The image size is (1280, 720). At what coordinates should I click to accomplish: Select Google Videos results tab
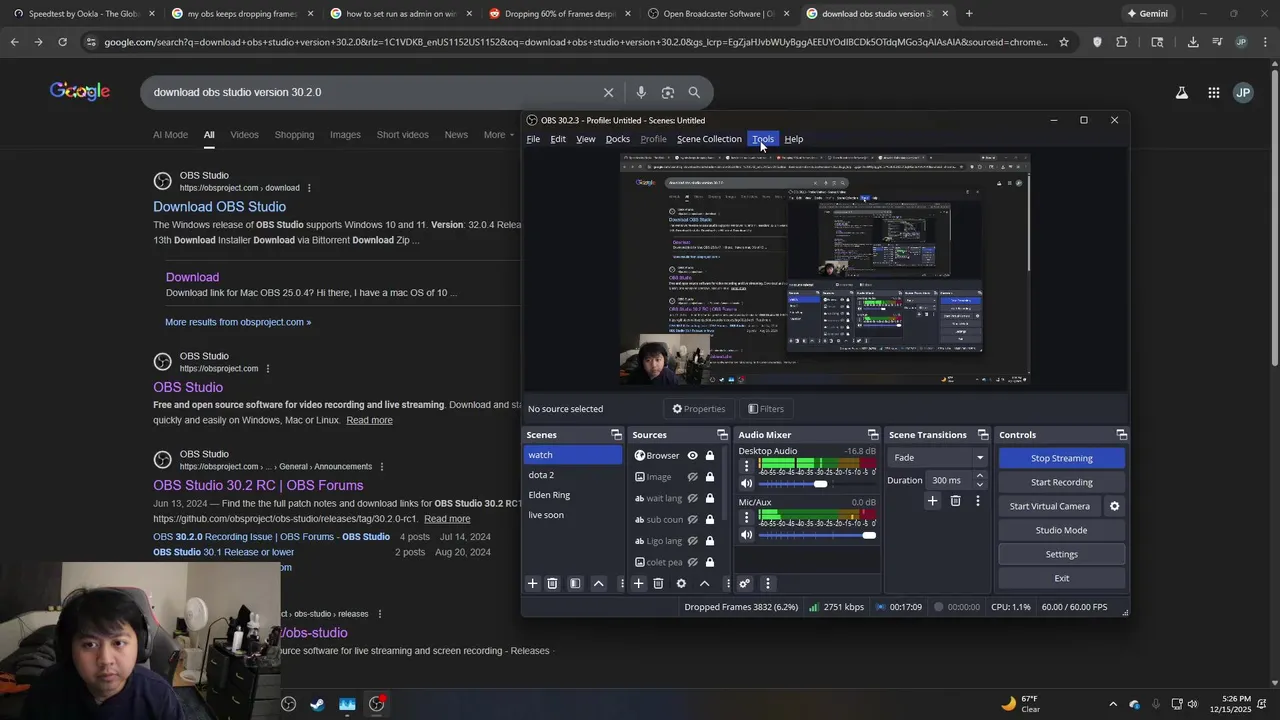point(244,135)
